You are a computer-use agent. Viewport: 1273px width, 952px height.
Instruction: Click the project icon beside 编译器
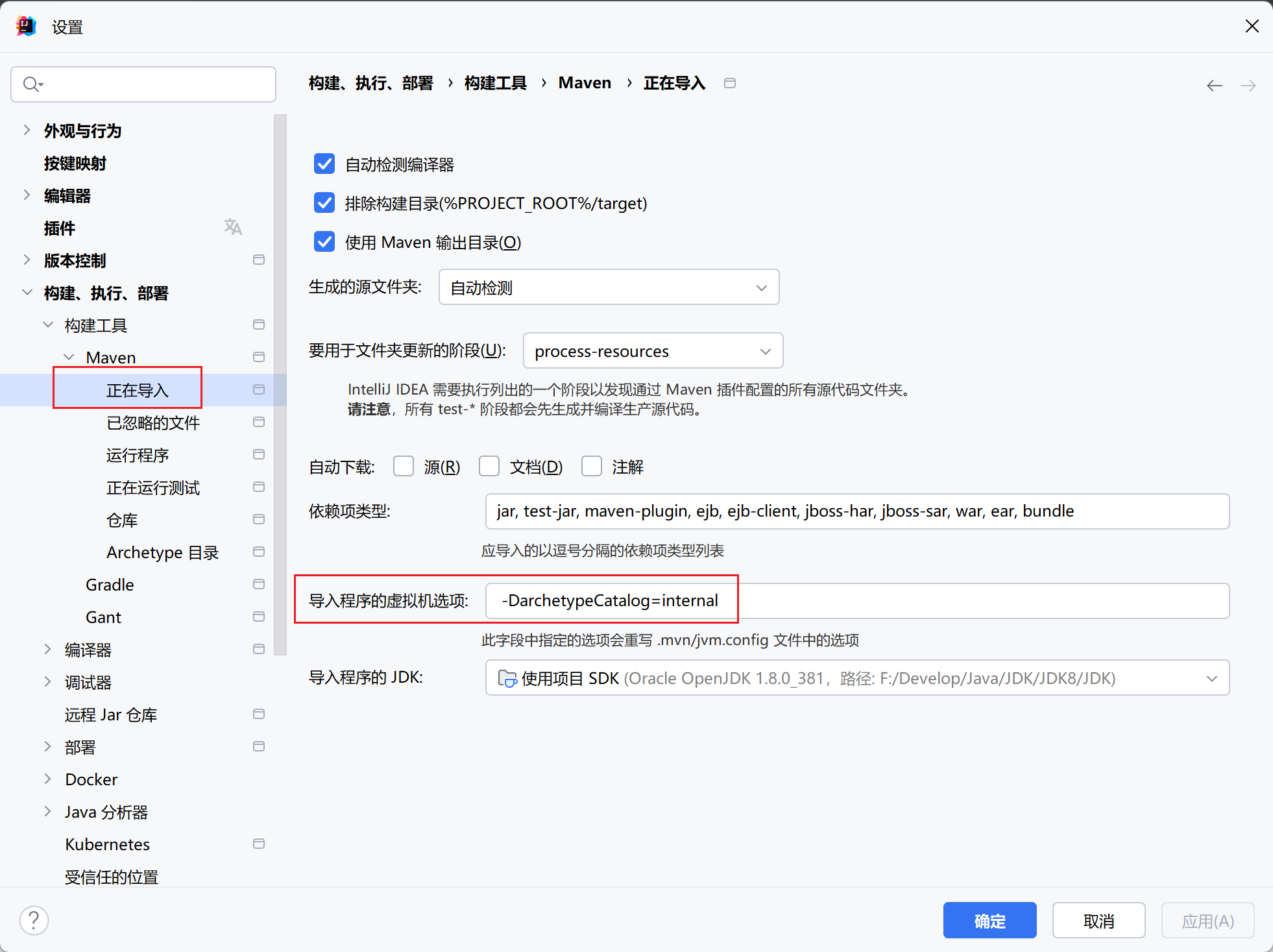click(x=259, y=649)
